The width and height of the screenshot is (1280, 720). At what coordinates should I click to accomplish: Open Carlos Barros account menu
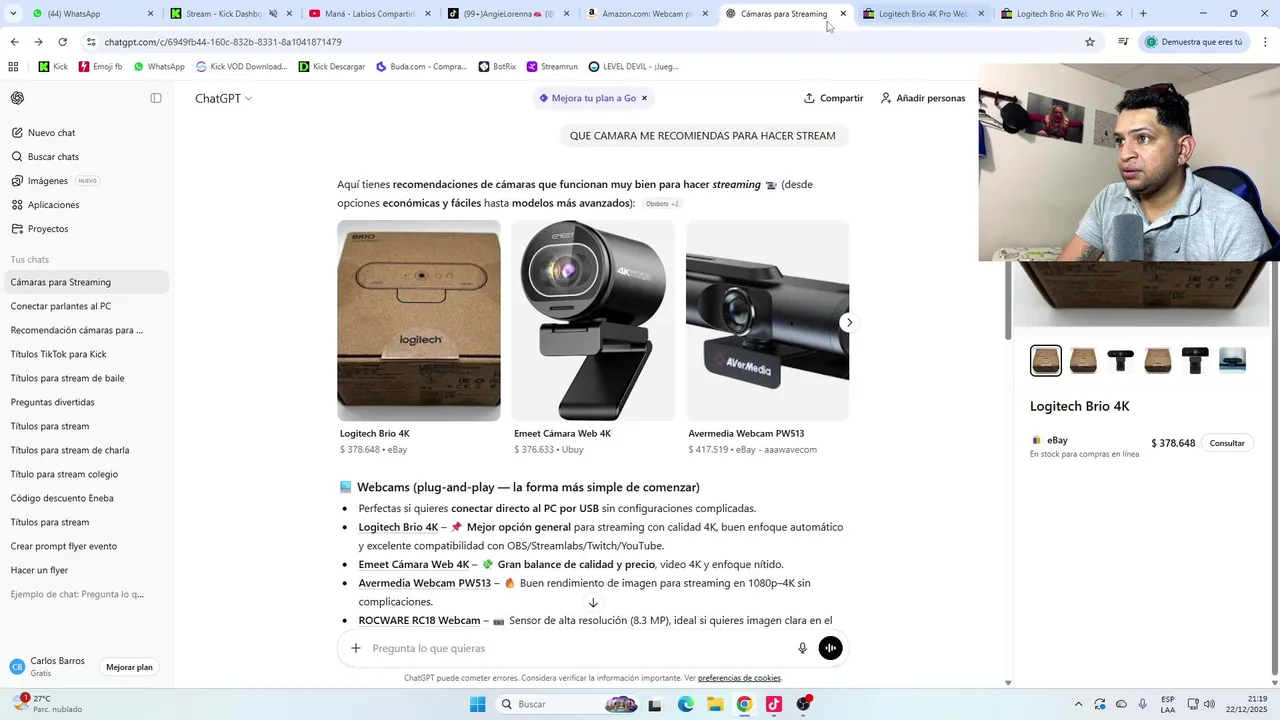click(48, 667)
